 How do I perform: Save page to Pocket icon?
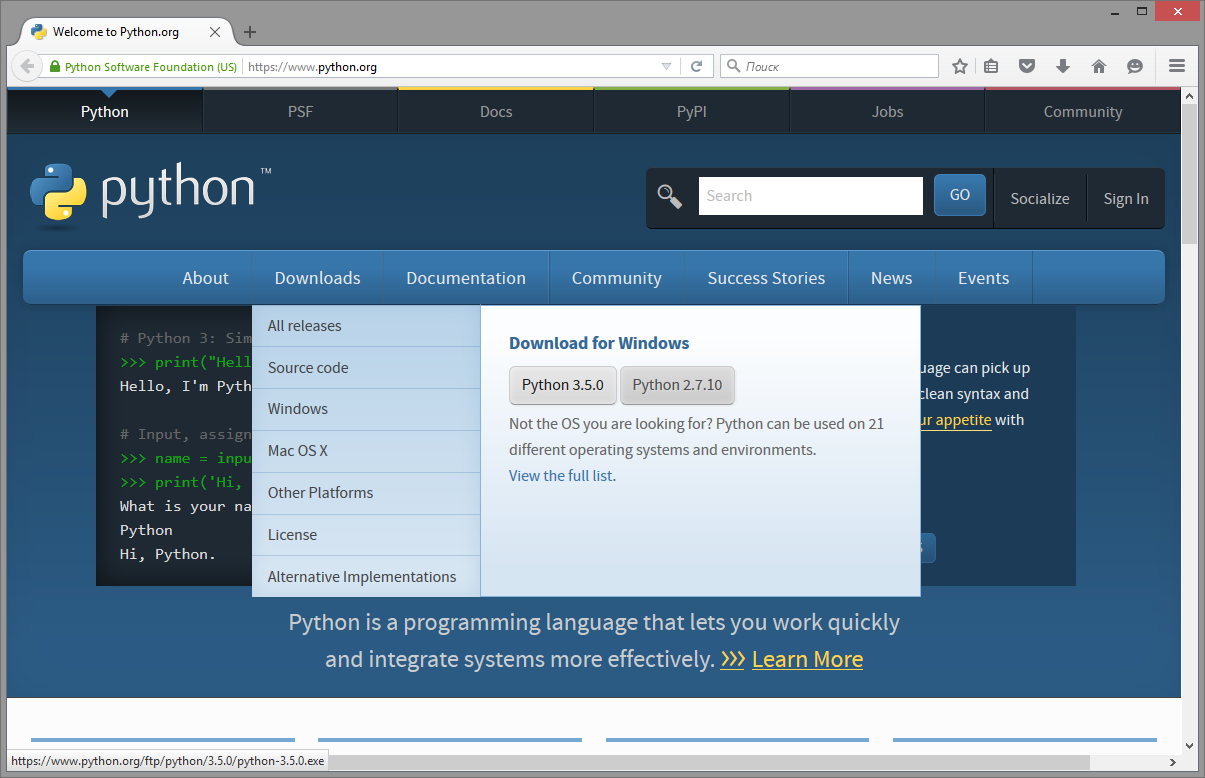[x=1027, y=66]
